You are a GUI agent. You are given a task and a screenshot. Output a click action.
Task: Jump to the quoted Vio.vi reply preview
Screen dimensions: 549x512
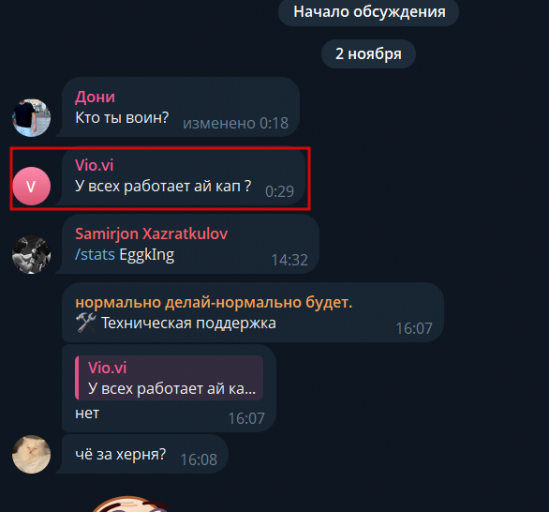coord(169,378)
